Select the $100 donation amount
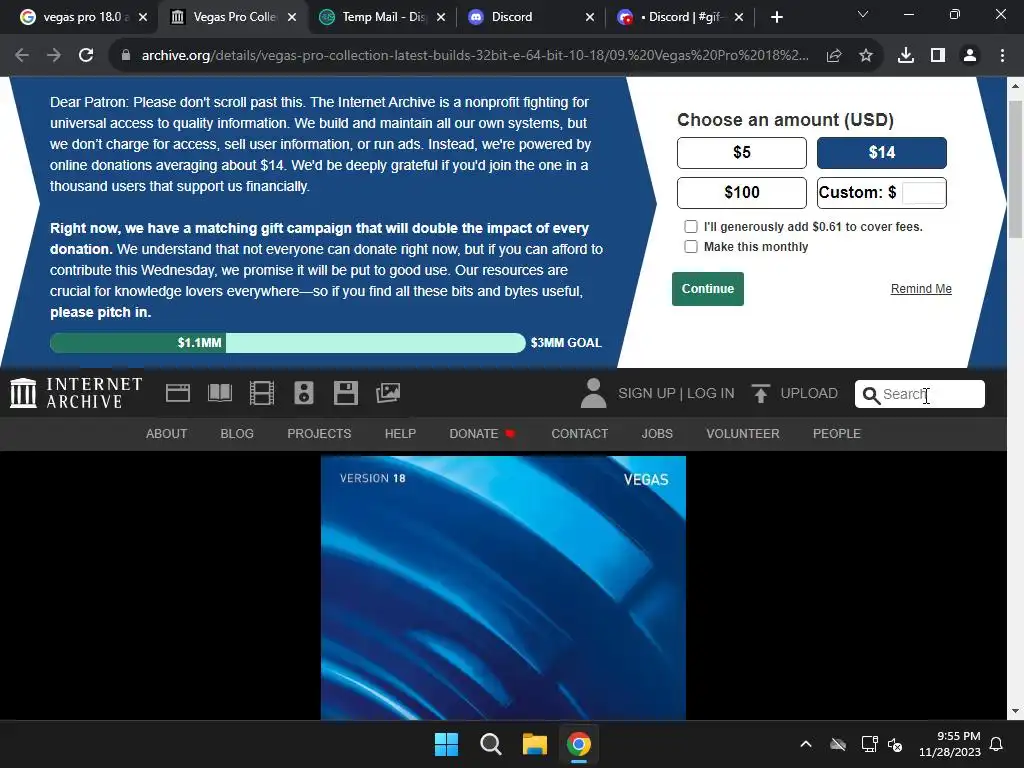 click(742, 193)
